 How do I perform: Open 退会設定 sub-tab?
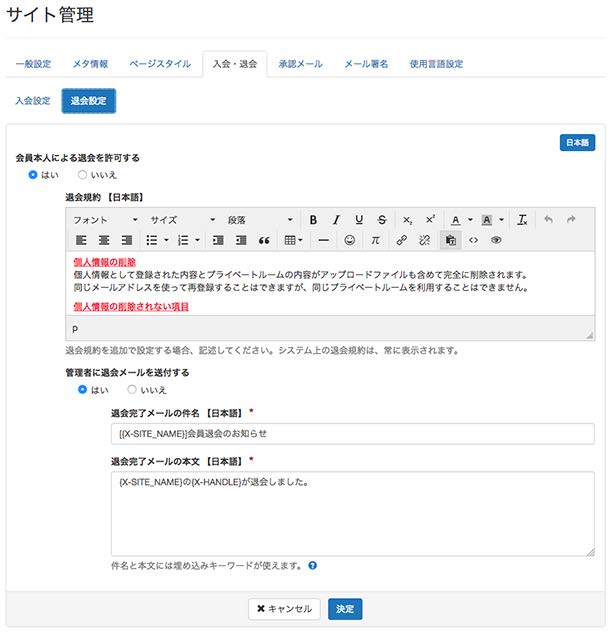(x=89, y=100)
